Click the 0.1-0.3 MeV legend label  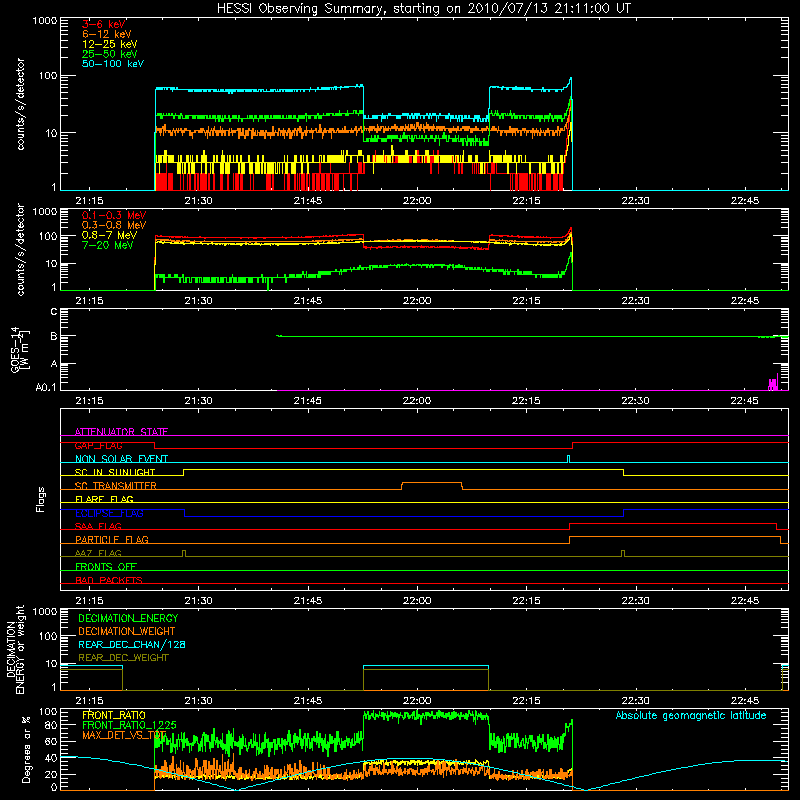(114, 216)
